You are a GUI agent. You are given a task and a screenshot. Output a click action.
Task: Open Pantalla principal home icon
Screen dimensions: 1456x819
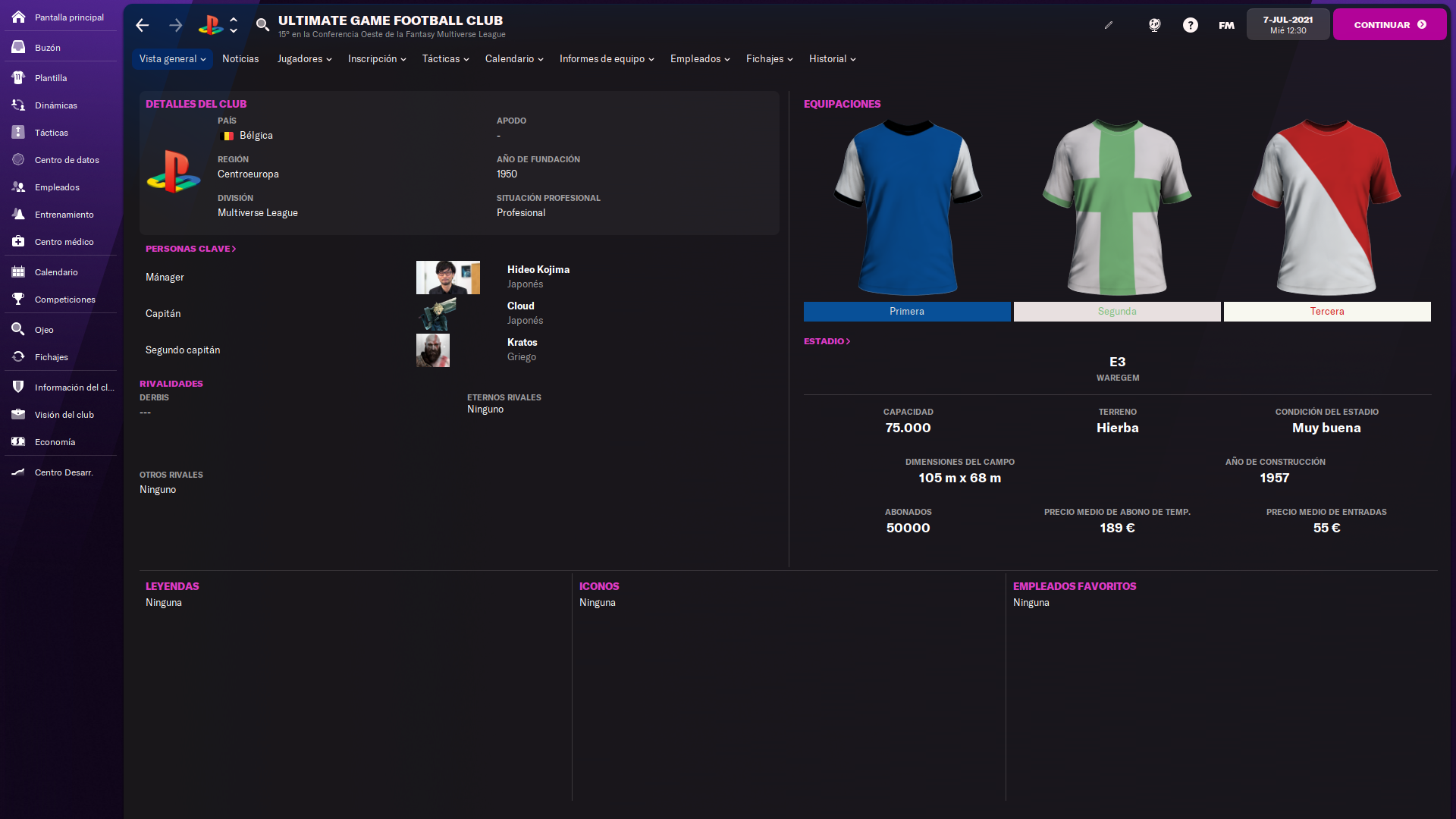[18, 17]
